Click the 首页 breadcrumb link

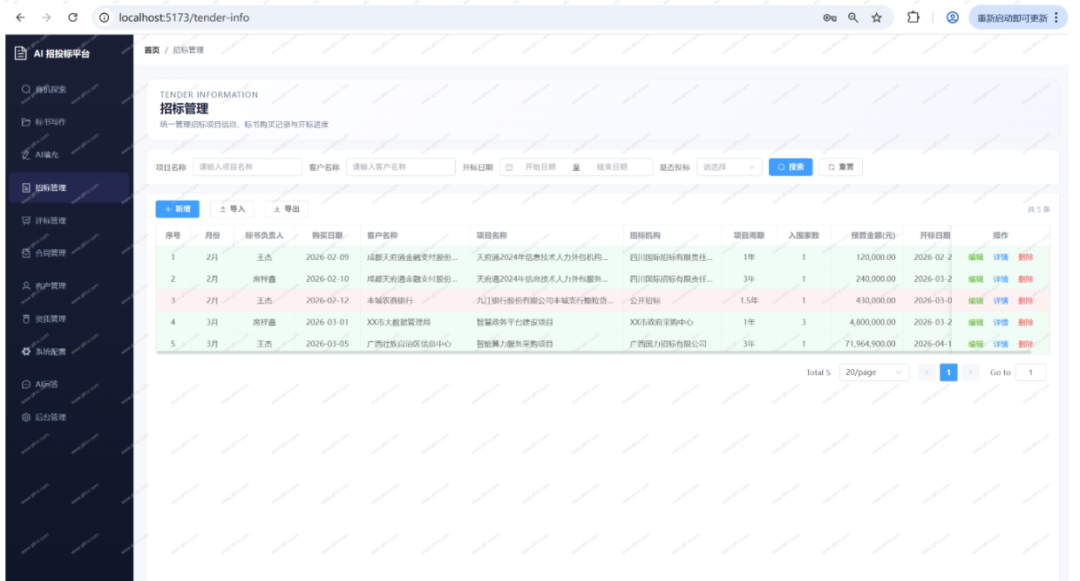pos(152,50)
